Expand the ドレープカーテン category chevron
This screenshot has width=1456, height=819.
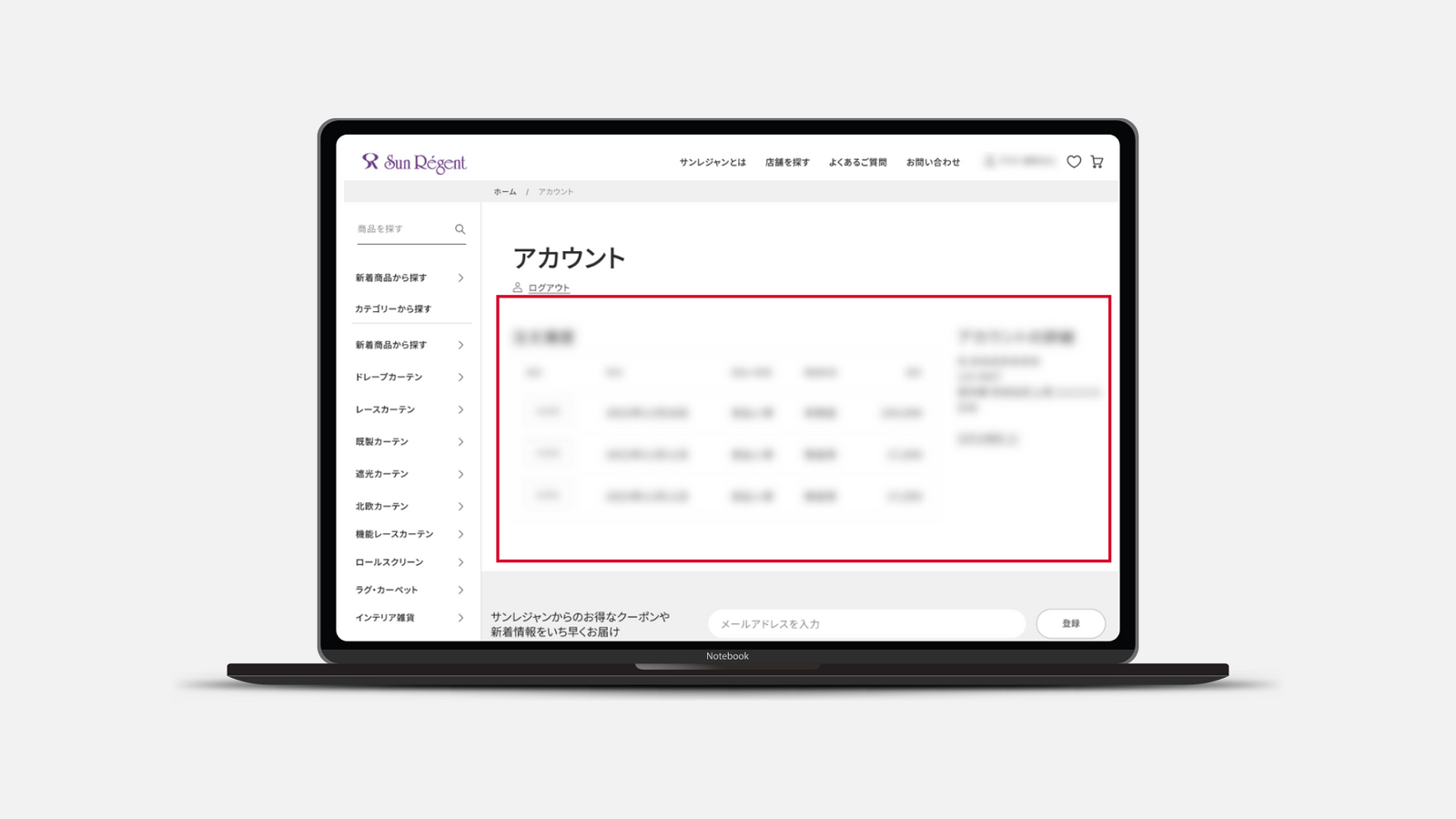[x=460, y=377]
